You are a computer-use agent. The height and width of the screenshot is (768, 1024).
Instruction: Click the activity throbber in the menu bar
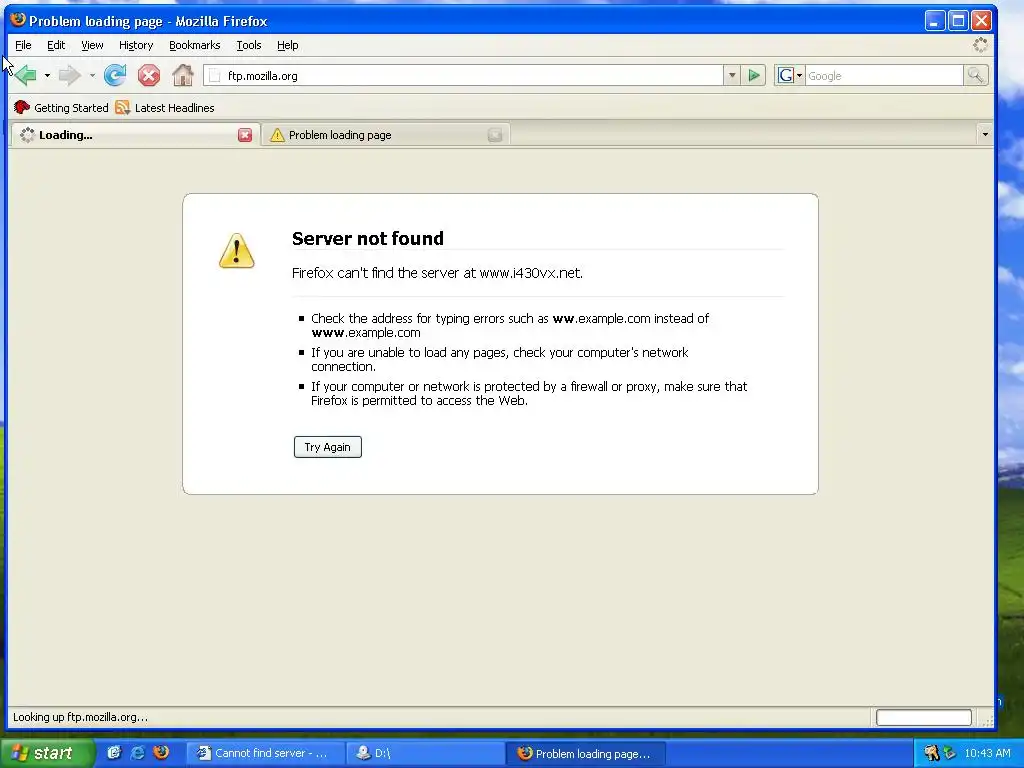pos(980,45)
